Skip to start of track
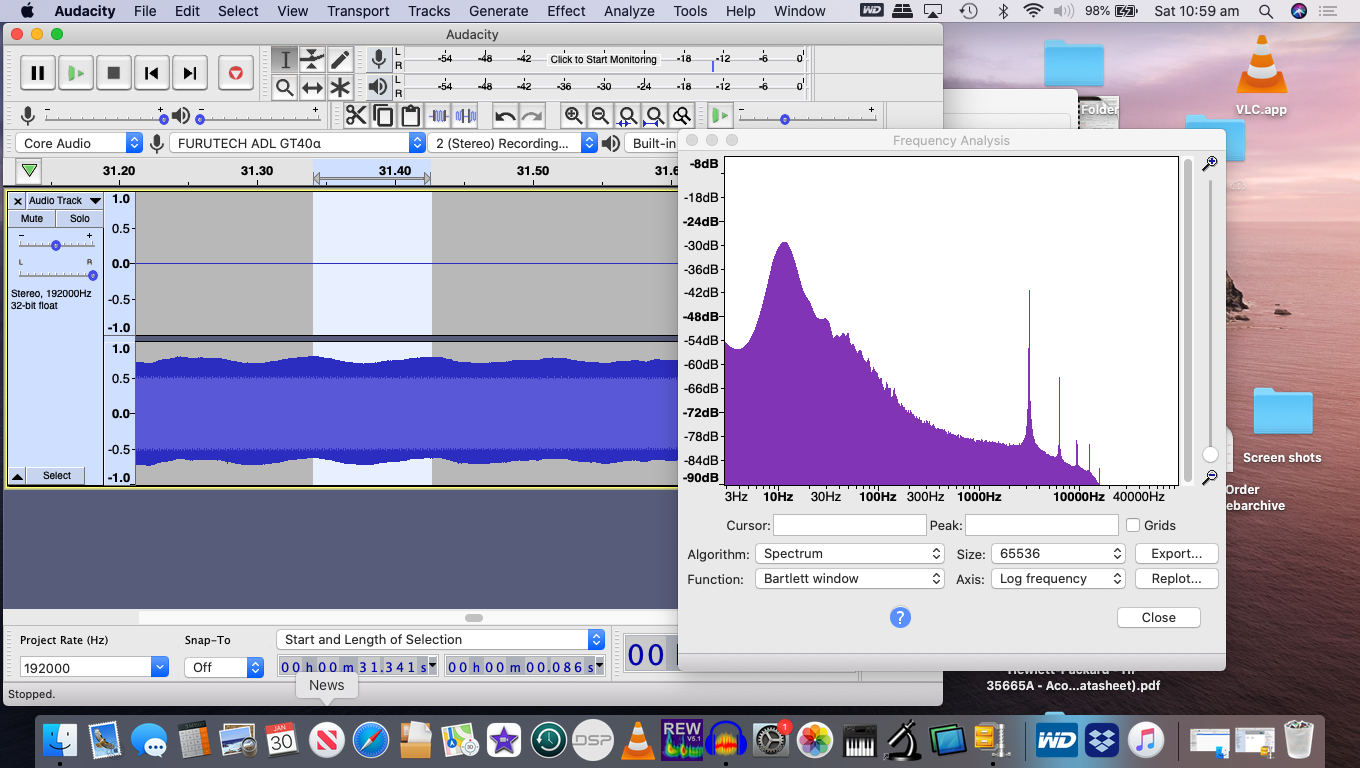The height and width of the screenshot is (768, 1360). [x=151, y=73]
